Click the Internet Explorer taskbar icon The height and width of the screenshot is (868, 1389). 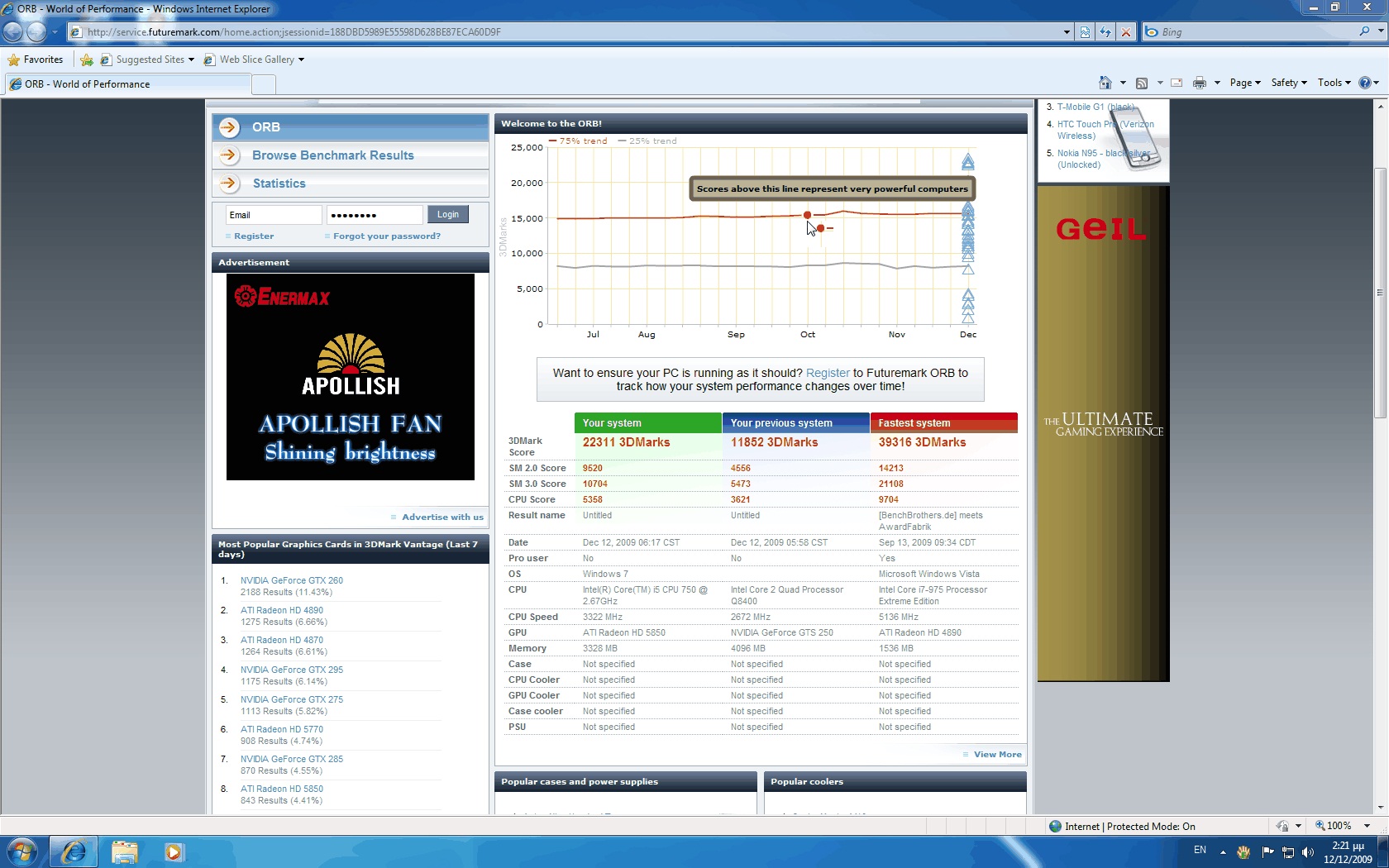[x=74, y=851]
